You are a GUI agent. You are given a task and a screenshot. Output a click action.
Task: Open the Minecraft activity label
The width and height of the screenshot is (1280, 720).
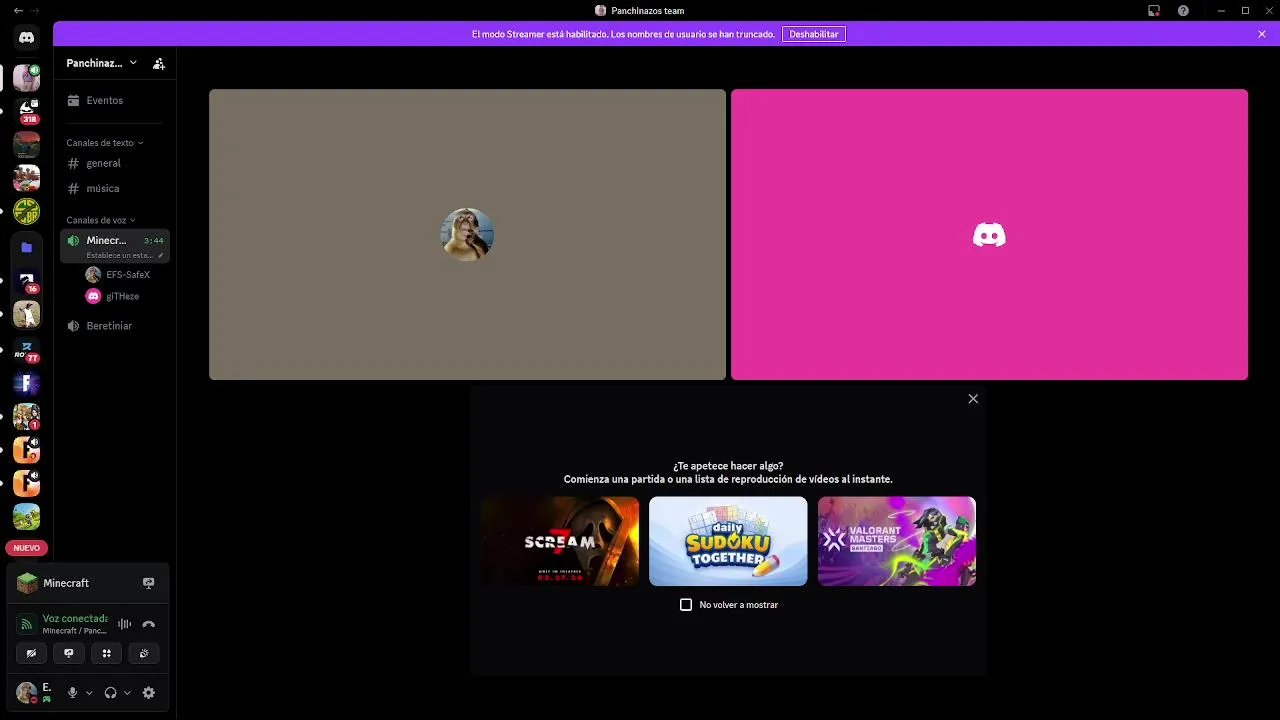66,583
